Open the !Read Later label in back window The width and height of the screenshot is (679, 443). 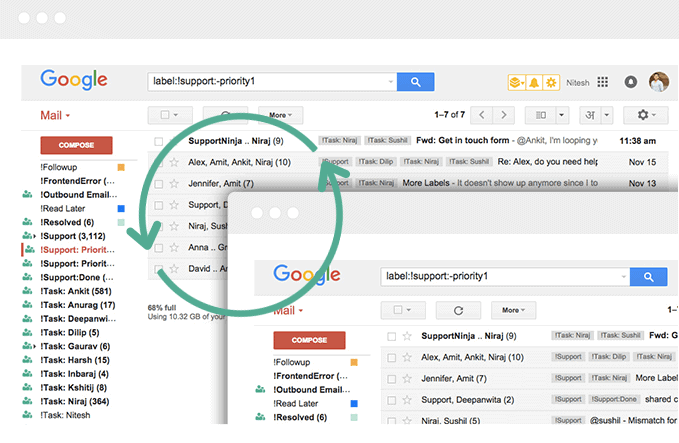click(x=62, y=208)
